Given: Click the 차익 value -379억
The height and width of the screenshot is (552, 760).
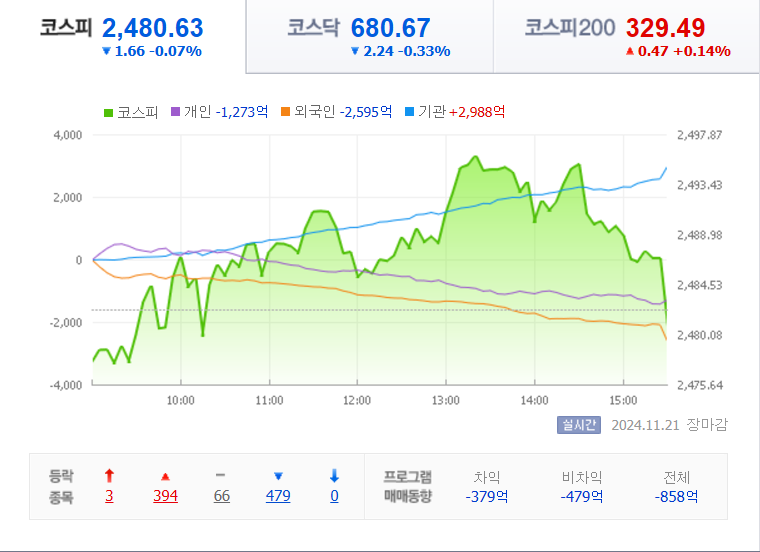Looking at the screenshot, I should click(487, 496).
